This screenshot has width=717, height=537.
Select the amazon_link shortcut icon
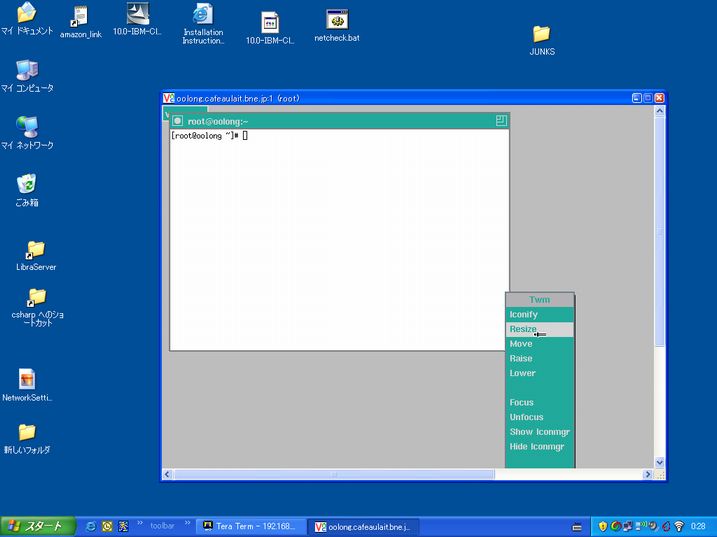coord(80,16)
